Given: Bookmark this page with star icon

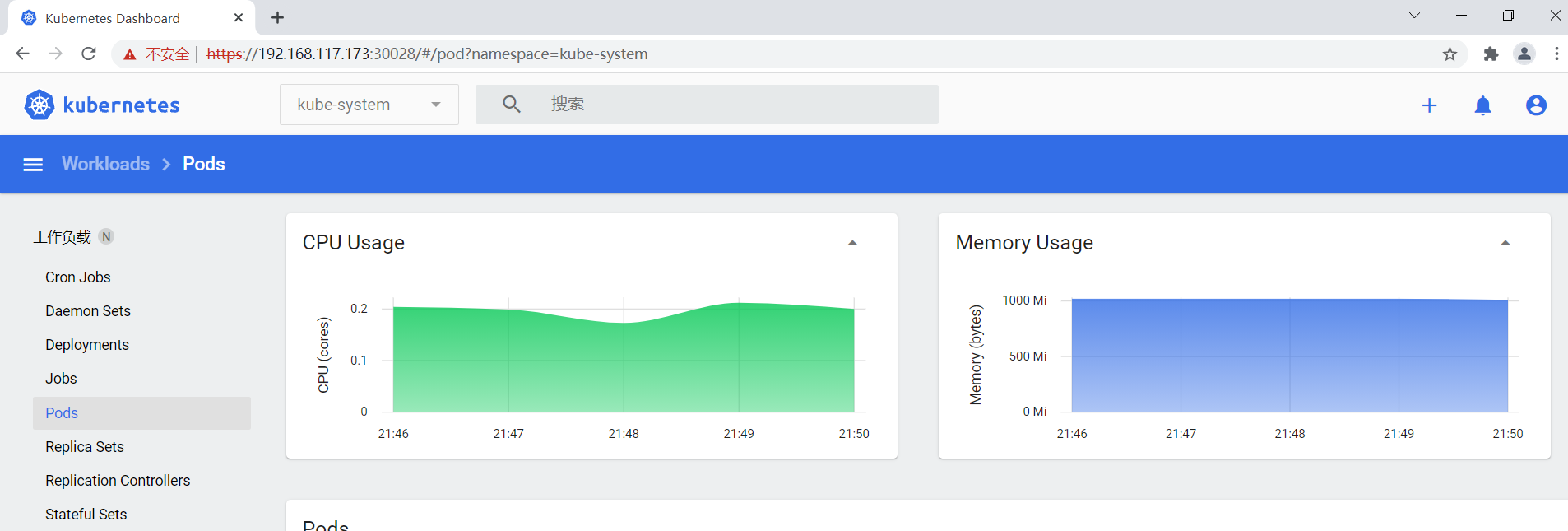Looking at the screenshot, I should pyautogui.click(x=1450, y=54).
